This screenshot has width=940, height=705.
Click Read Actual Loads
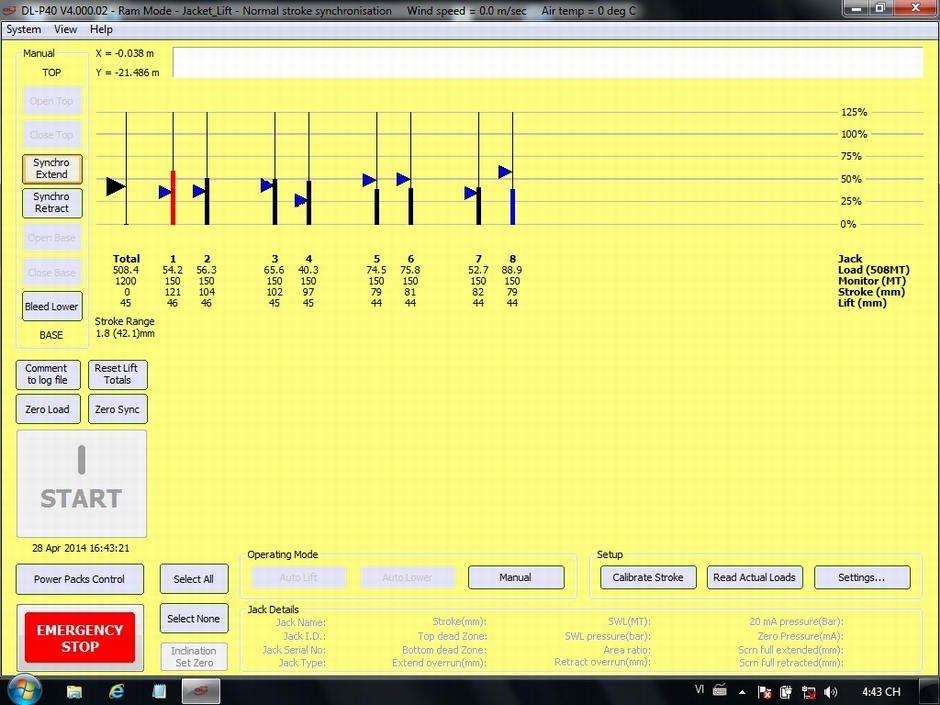754,578
